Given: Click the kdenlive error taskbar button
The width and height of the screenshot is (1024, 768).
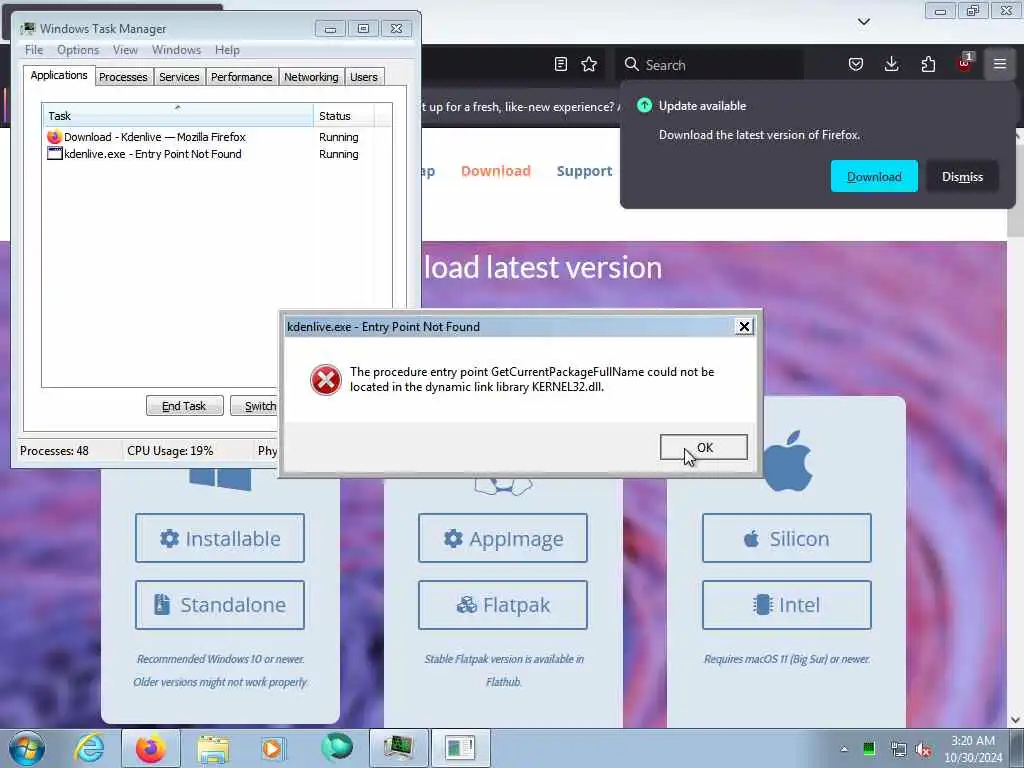Looking at the screenshot, I should [x=460, y=748].
